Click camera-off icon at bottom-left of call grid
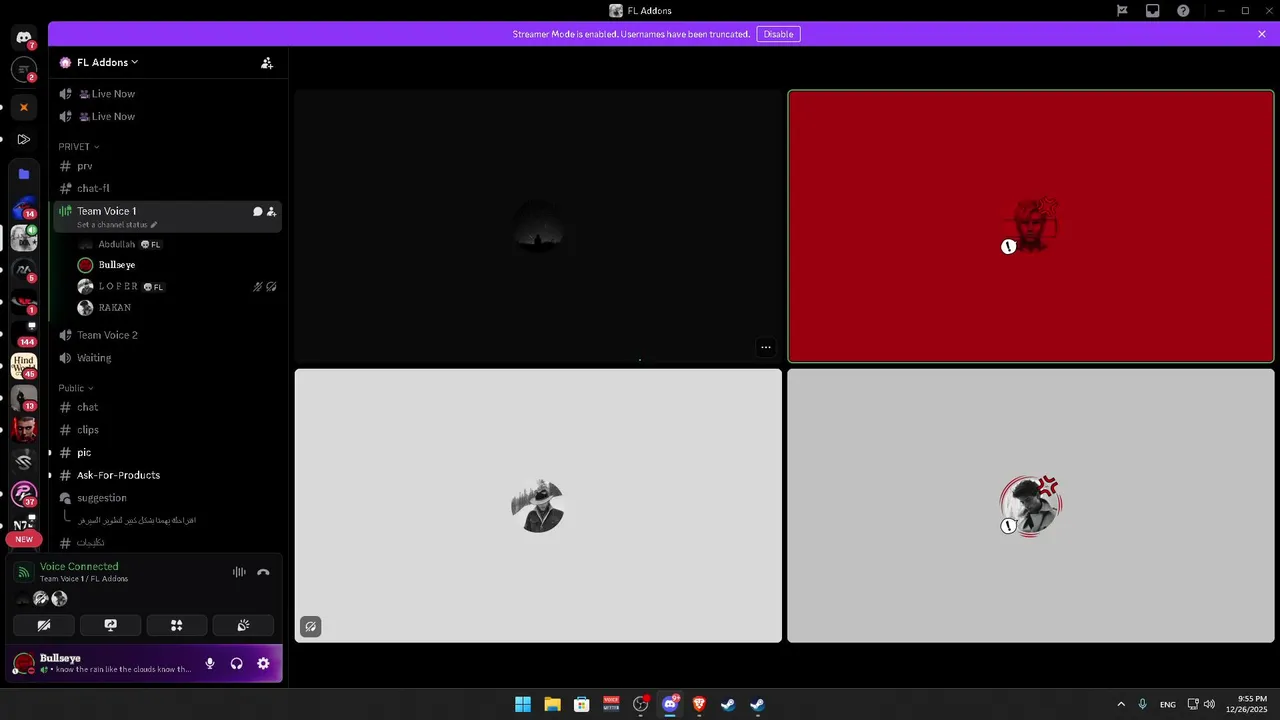The width and height of the screenshot is (1280, 720). coord(311,627)
